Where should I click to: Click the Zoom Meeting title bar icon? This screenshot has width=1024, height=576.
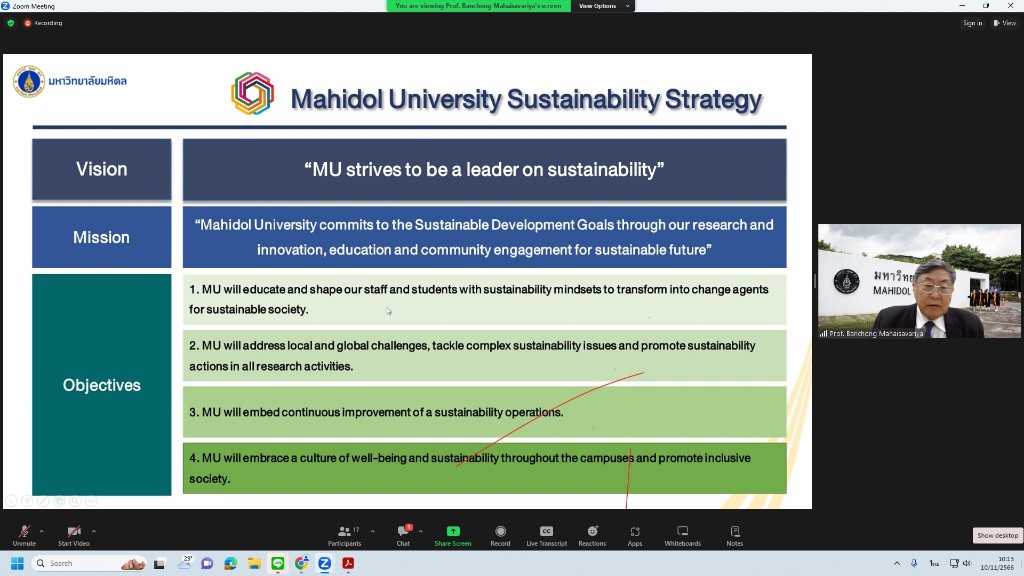click(5, 6)
